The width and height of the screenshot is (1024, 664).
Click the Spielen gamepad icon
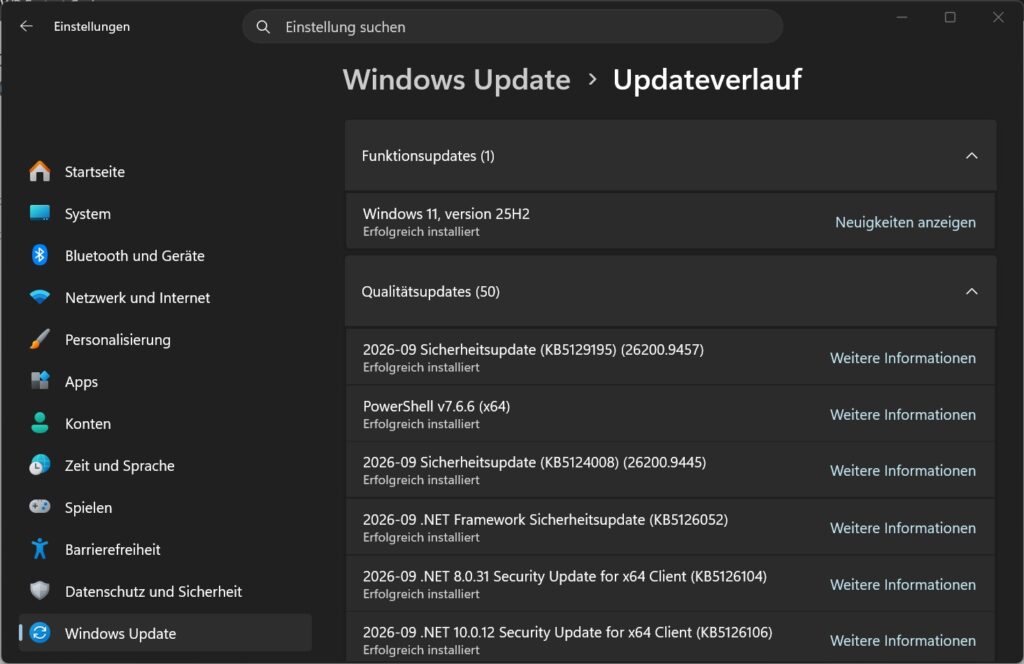click(40, 507)
